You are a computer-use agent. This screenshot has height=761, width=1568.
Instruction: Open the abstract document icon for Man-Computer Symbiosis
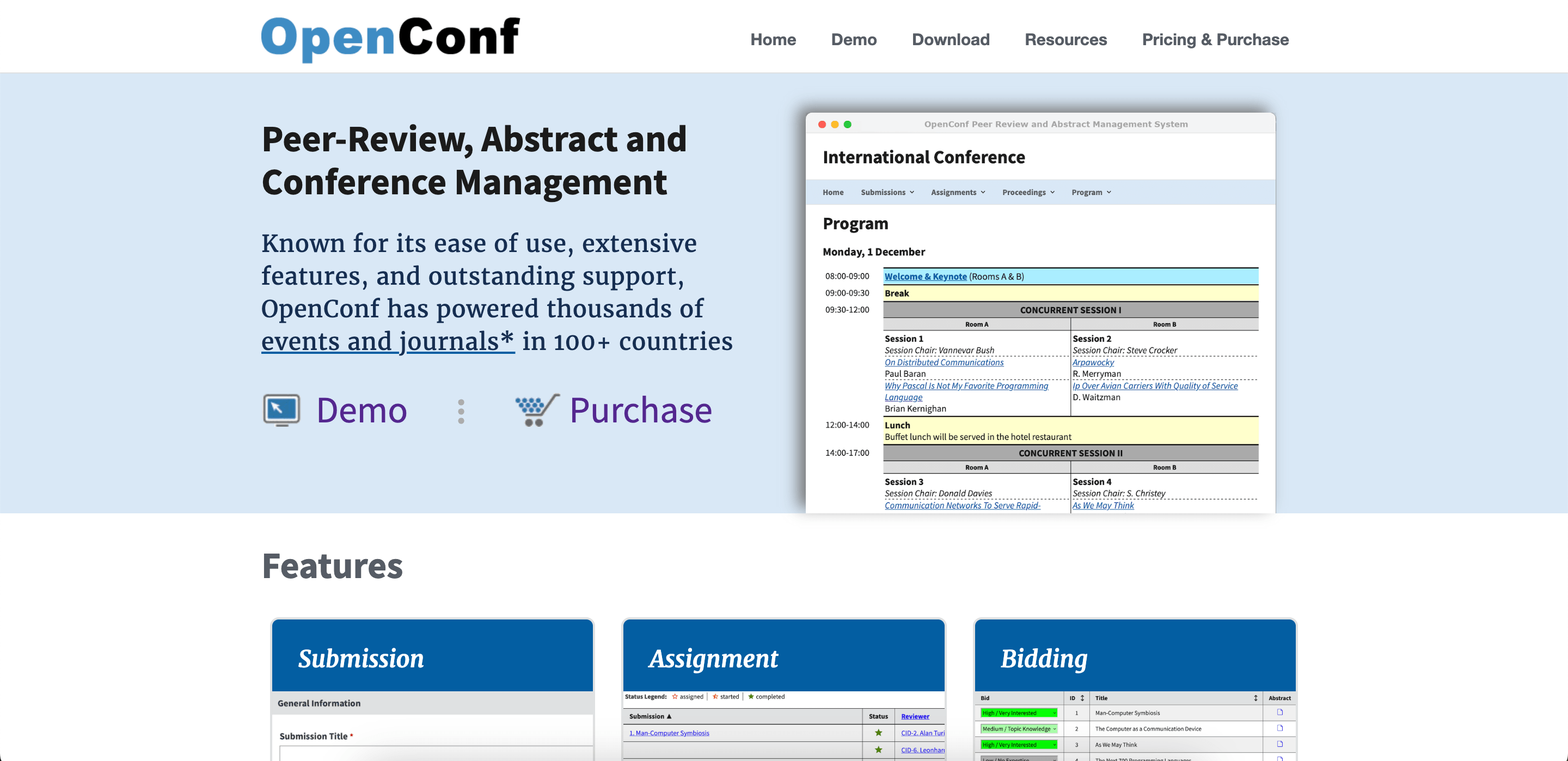1281,713
